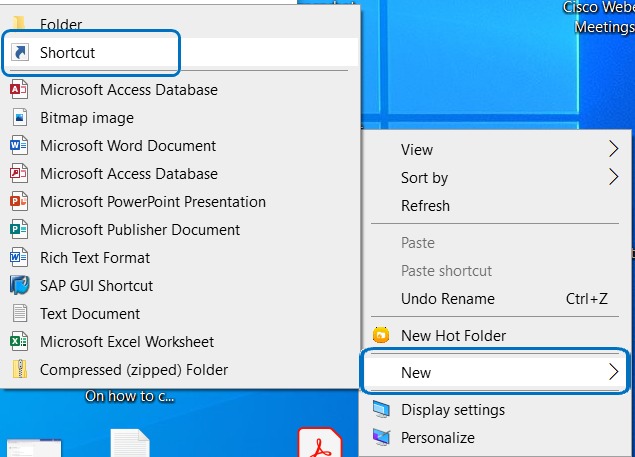Click the Compressed (zipped) Folder icon
Viewport: 635px width, 457px height.
coord(19,370)
